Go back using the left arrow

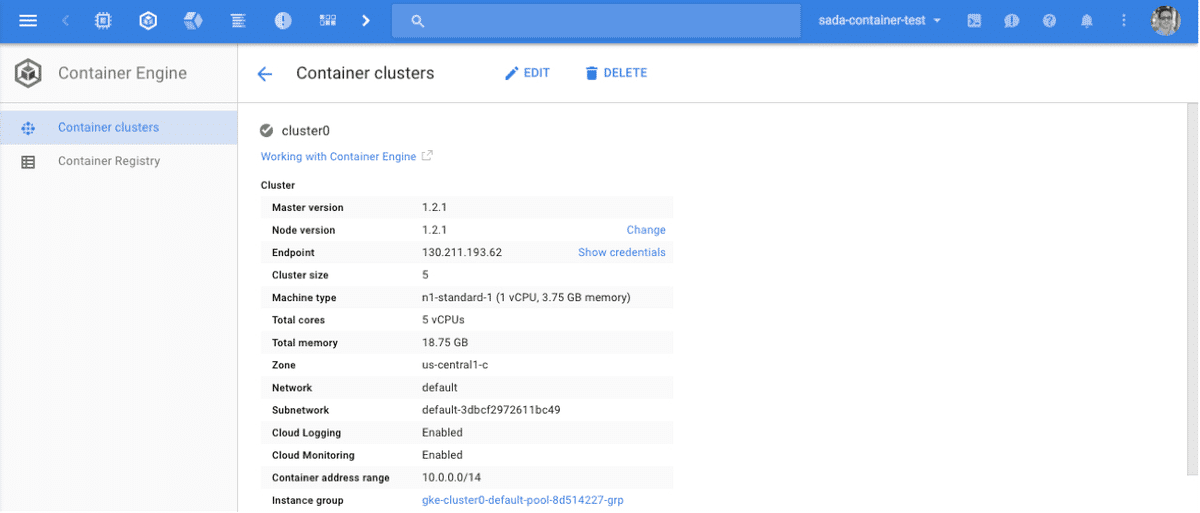click(x=264, y=73)
